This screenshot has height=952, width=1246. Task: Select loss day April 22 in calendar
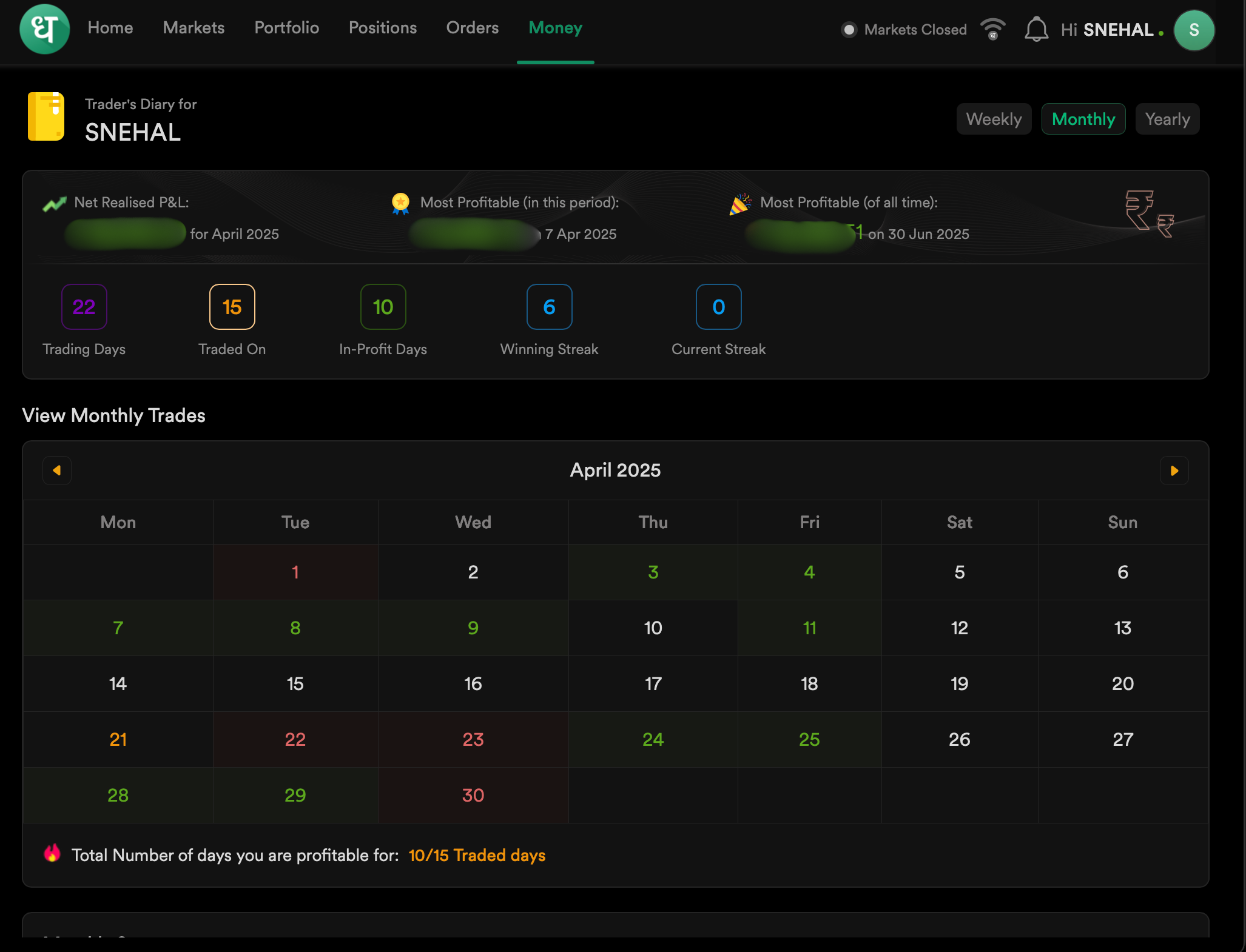295,739
